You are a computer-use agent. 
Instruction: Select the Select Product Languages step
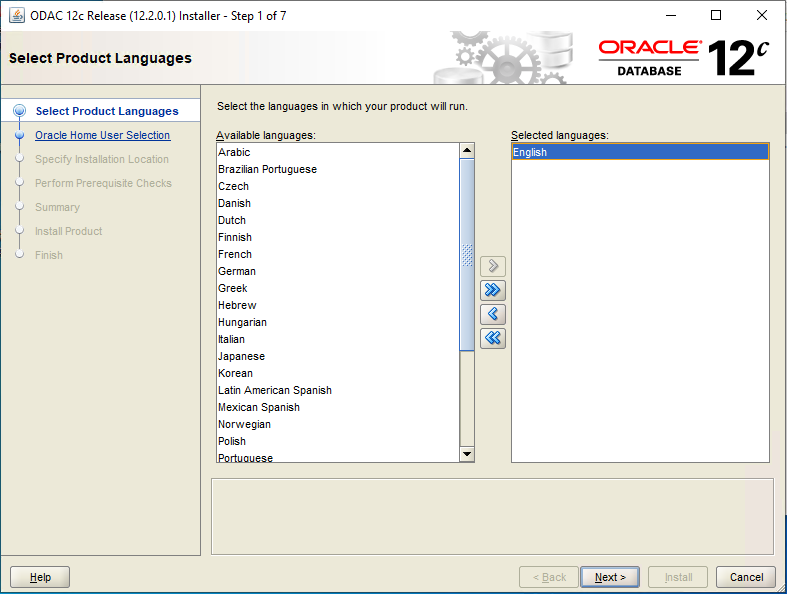pos(107,111)
